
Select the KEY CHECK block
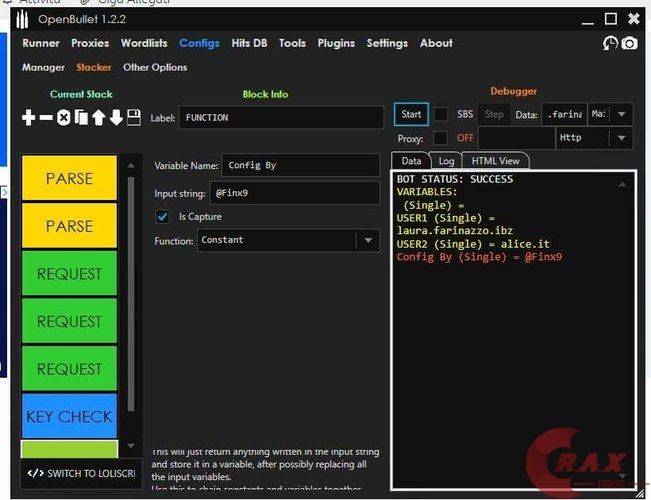pos(69,416)
